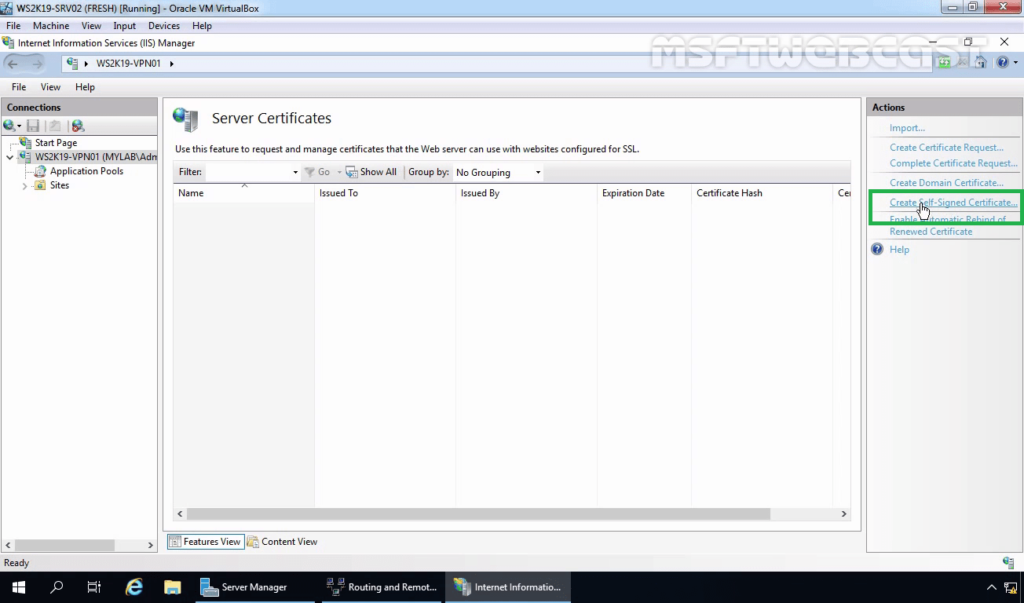Open File Explorer from taskbar
1024x603 pixels.
pos(172,587)
